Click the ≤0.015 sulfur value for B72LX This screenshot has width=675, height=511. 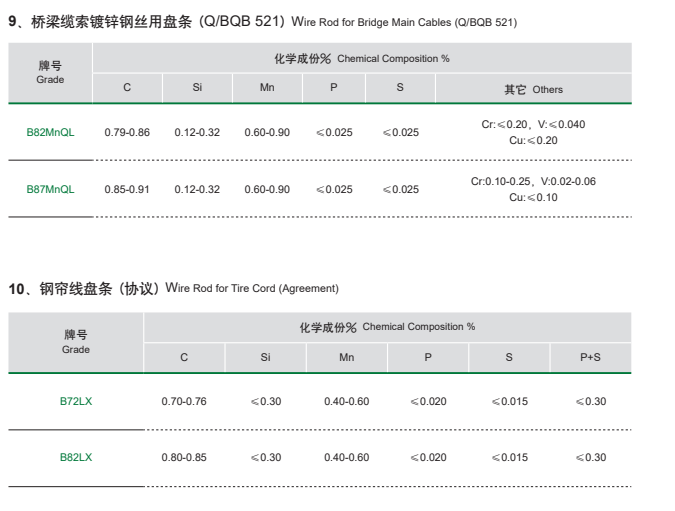509,401
